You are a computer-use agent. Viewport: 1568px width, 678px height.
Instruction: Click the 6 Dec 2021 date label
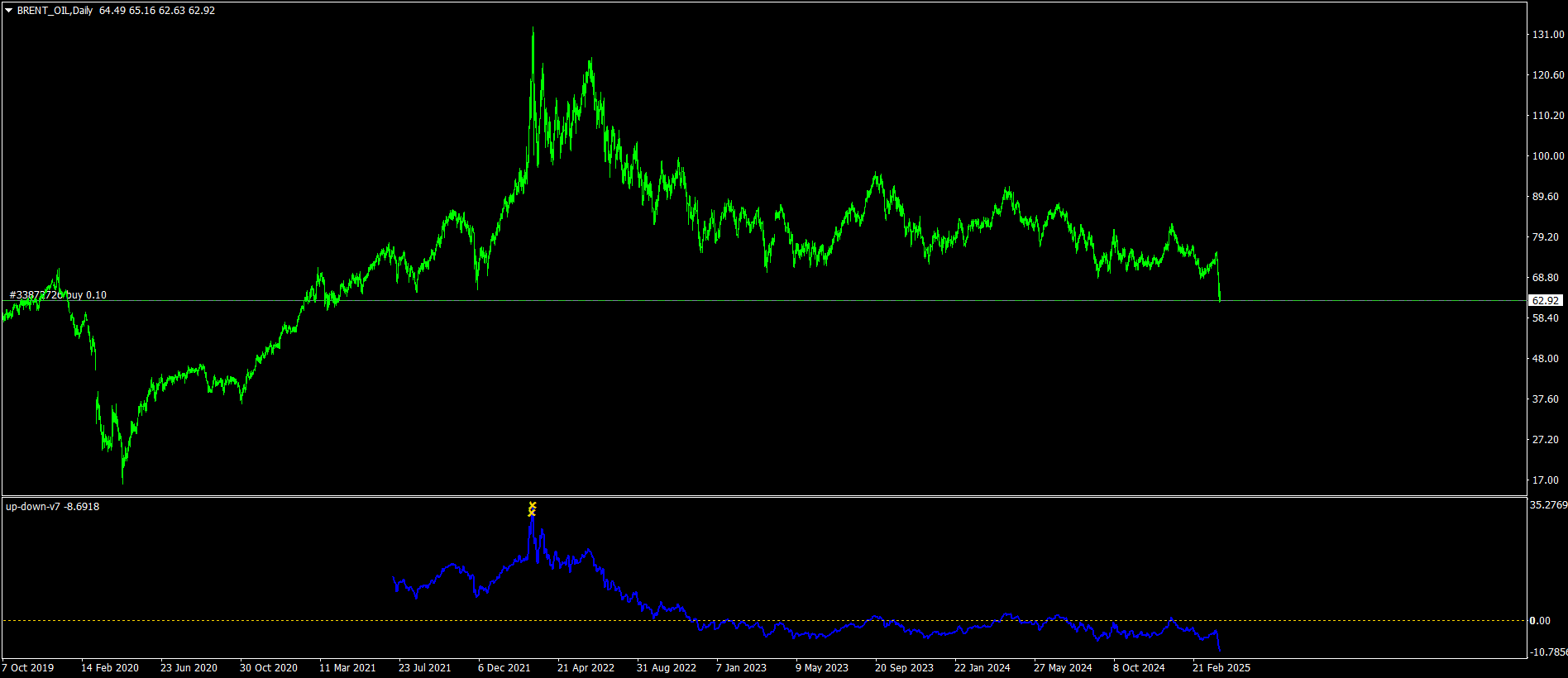[504, 668]
